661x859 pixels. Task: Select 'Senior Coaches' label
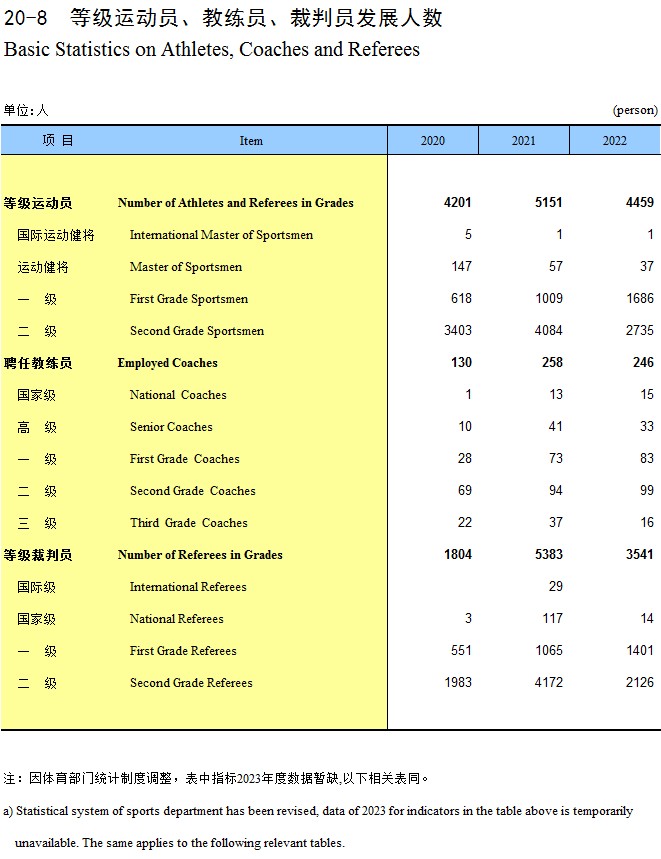click(x=171, y=427)
